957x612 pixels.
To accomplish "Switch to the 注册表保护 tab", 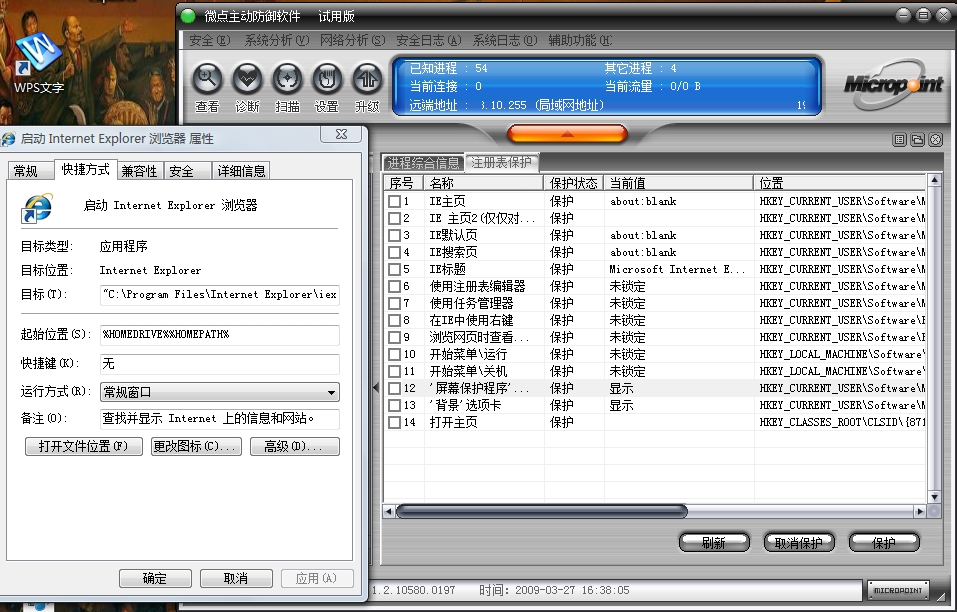I will 502,162.
